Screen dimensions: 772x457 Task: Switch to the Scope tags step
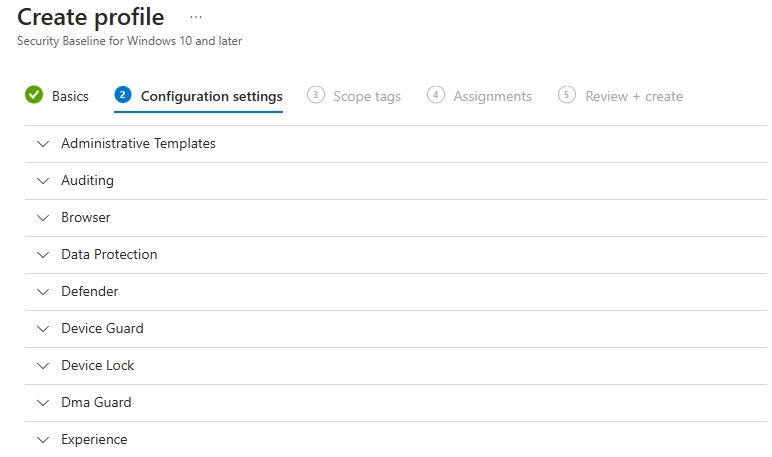367,97
